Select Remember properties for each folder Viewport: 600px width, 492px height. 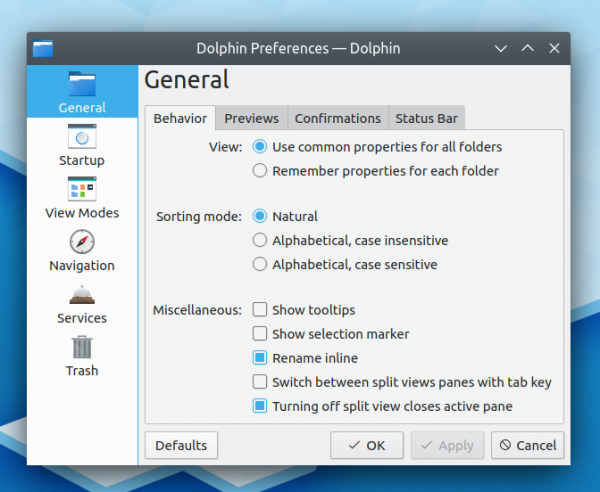(260, 171)
